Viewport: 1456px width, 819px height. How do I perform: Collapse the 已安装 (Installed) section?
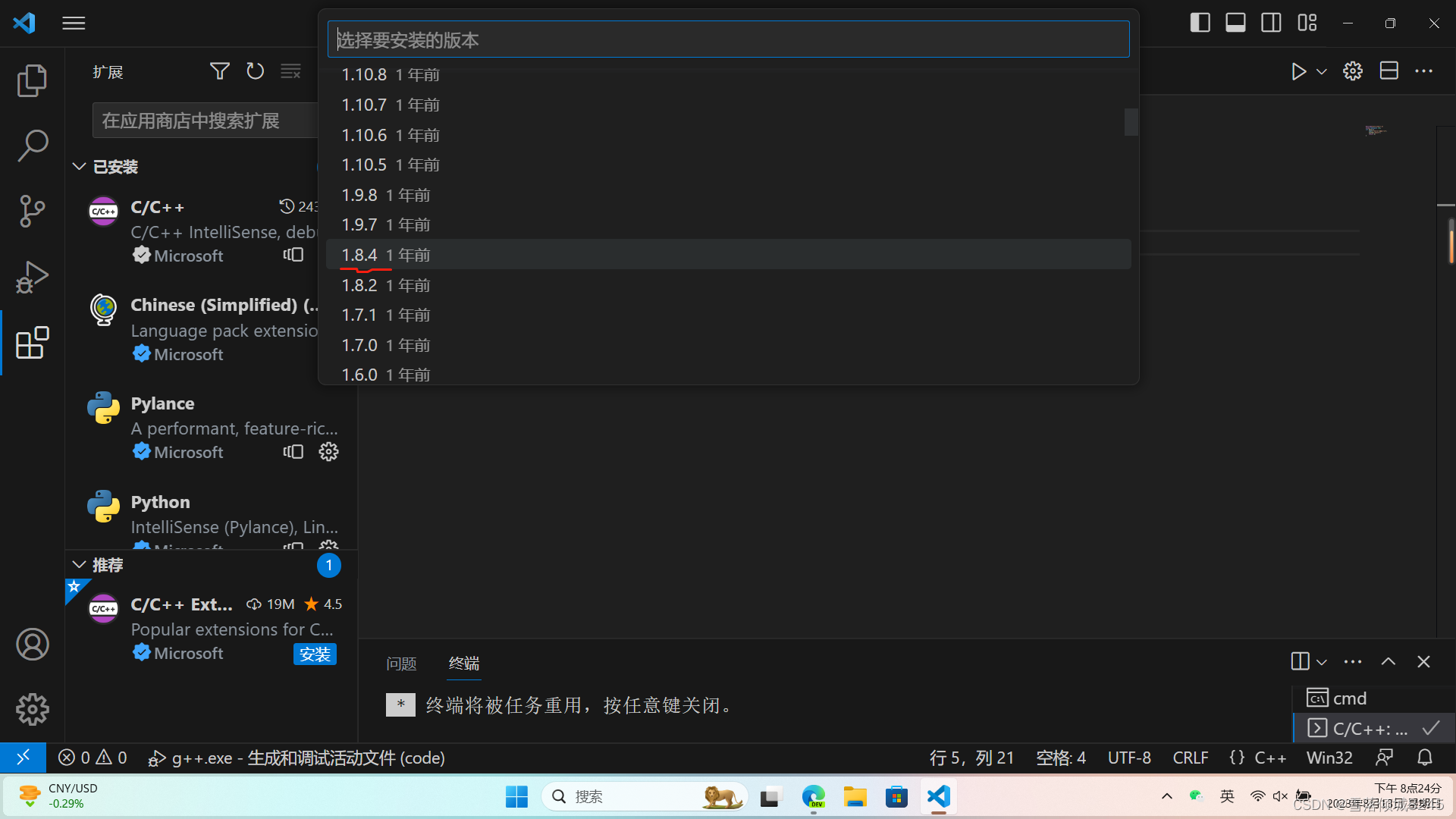[x=79, y=166]
